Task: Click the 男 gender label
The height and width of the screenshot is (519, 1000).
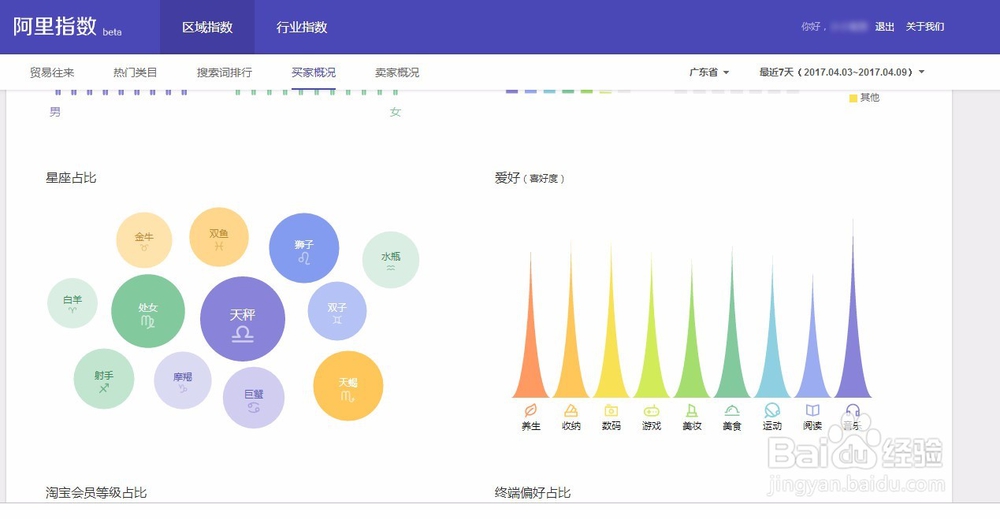Action: 55,112
